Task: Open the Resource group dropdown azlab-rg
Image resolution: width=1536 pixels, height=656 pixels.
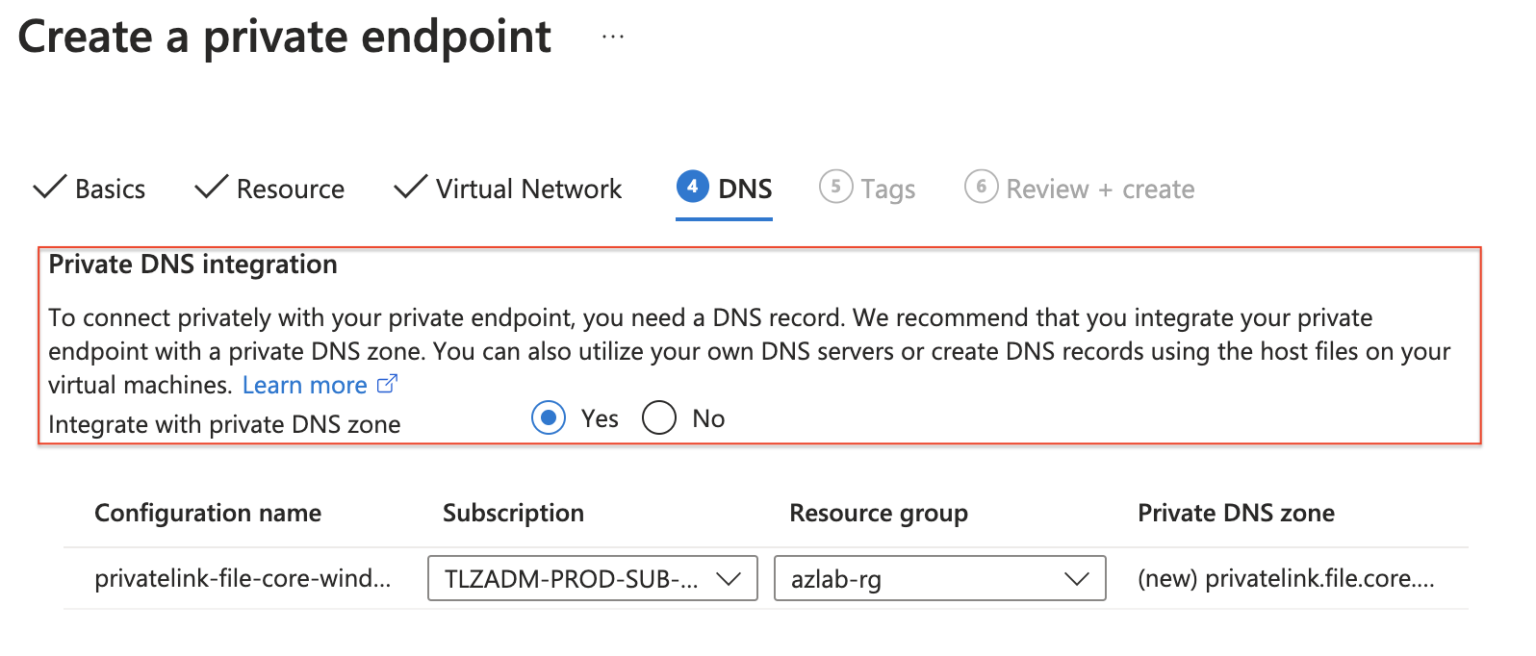Action: click(940, 578)
